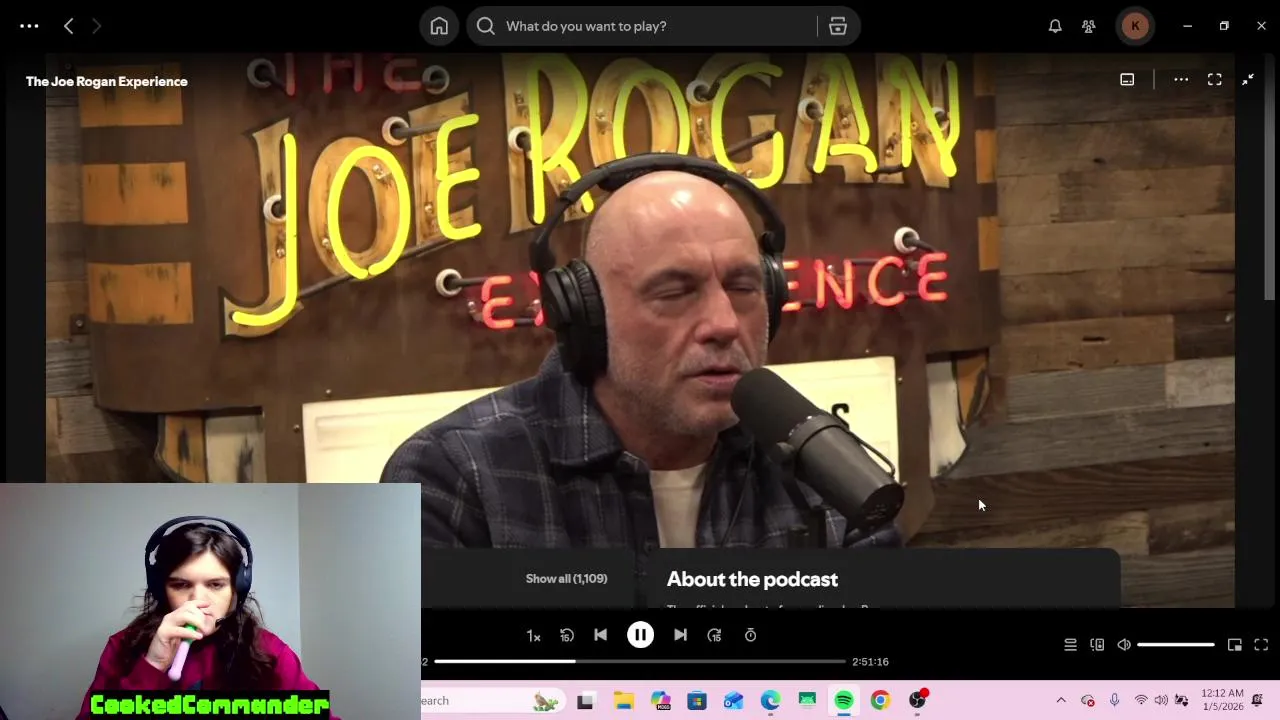Open more options for the video view

tap(1181, 80)
